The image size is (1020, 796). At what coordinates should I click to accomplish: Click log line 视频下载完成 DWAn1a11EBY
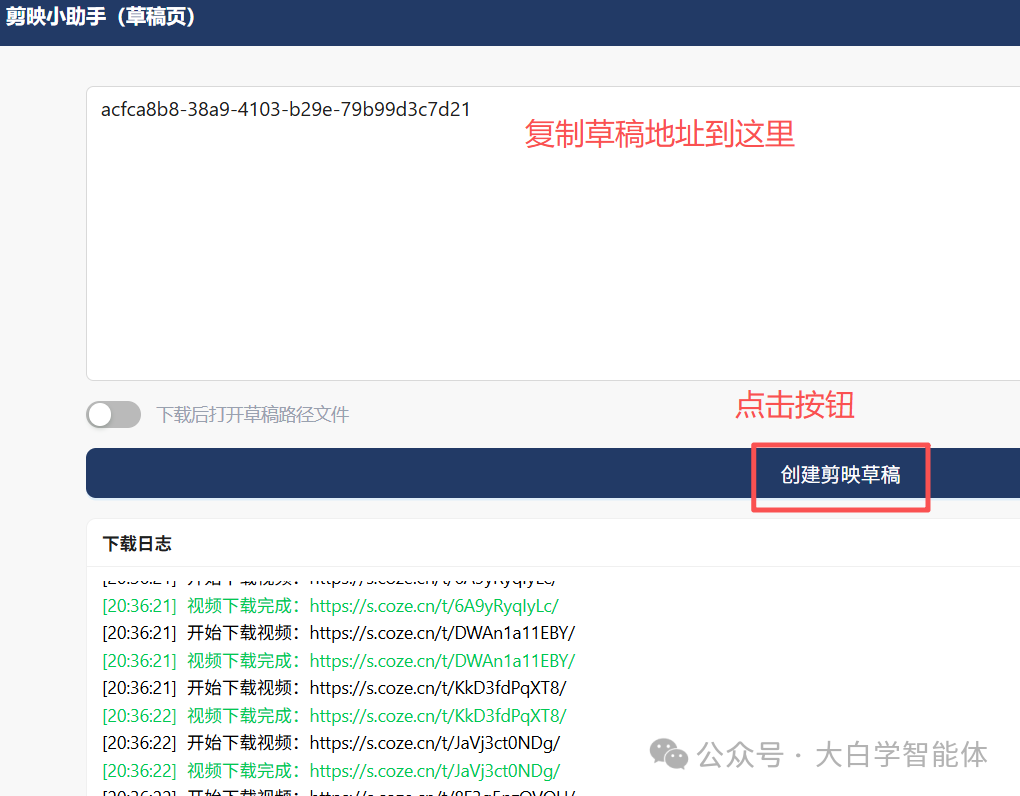coord(339,661)
